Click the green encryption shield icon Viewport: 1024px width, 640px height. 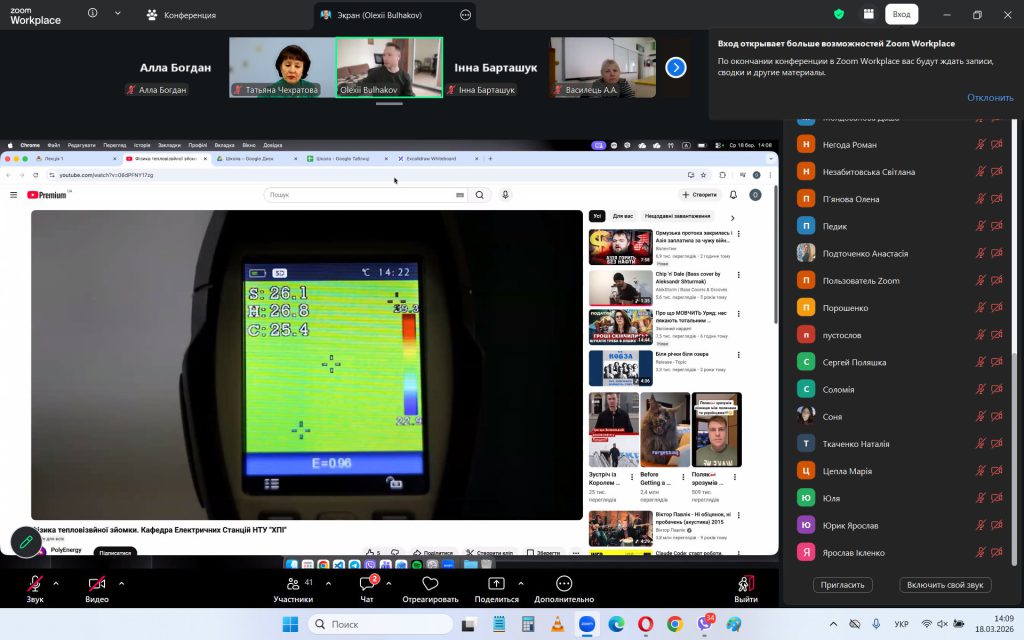point(839,14)
